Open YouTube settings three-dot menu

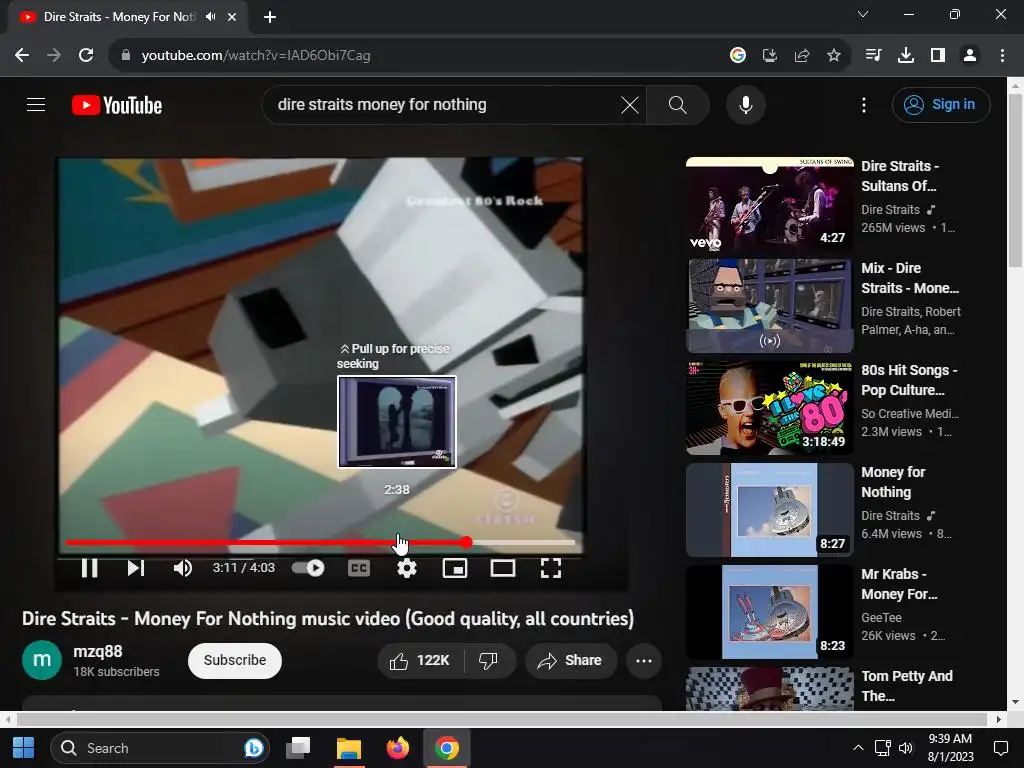pyautogui.click(x=863, y=105)
